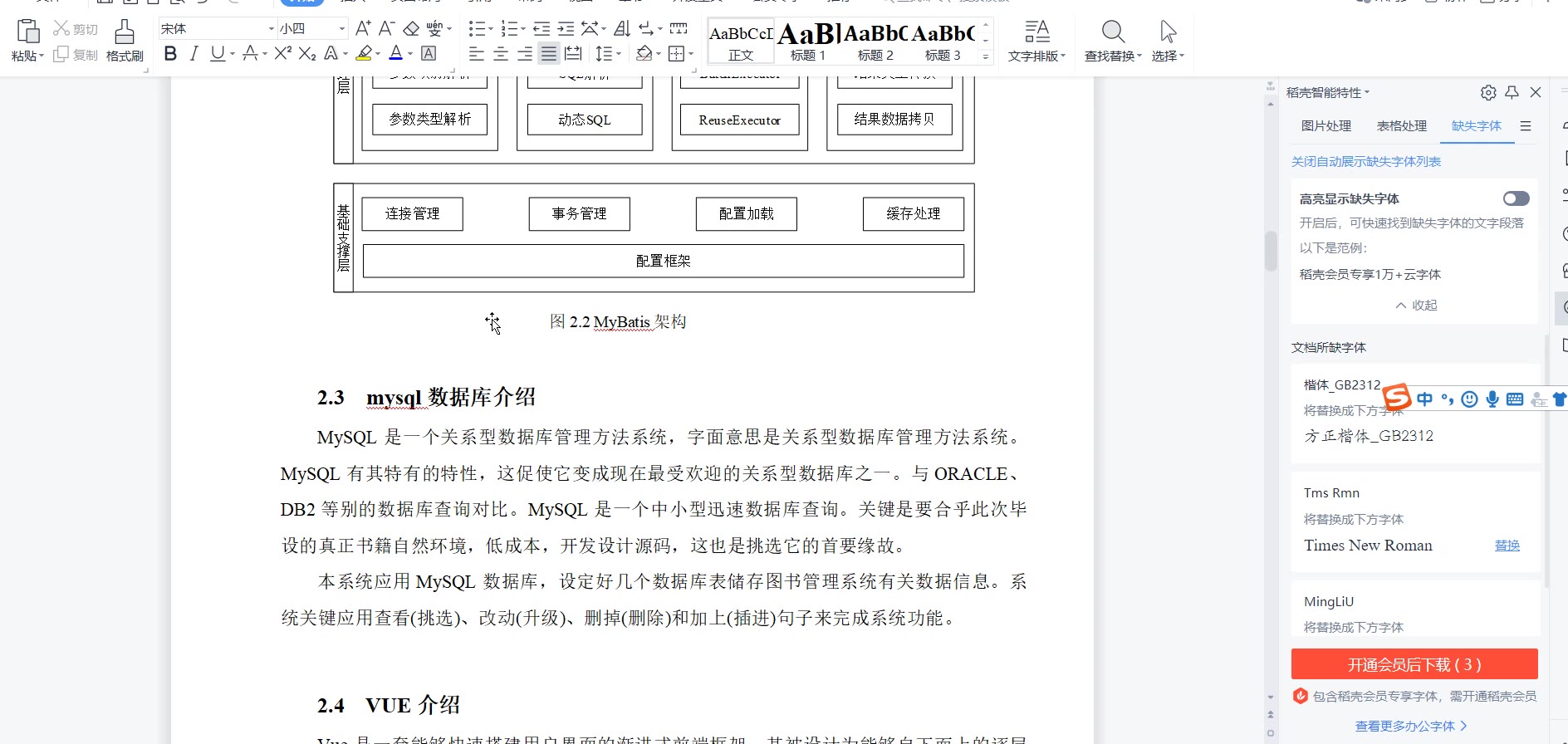Screen dimensions: 1568x744
Task: Click the text highlight color swatch
Action: (363, 54)
